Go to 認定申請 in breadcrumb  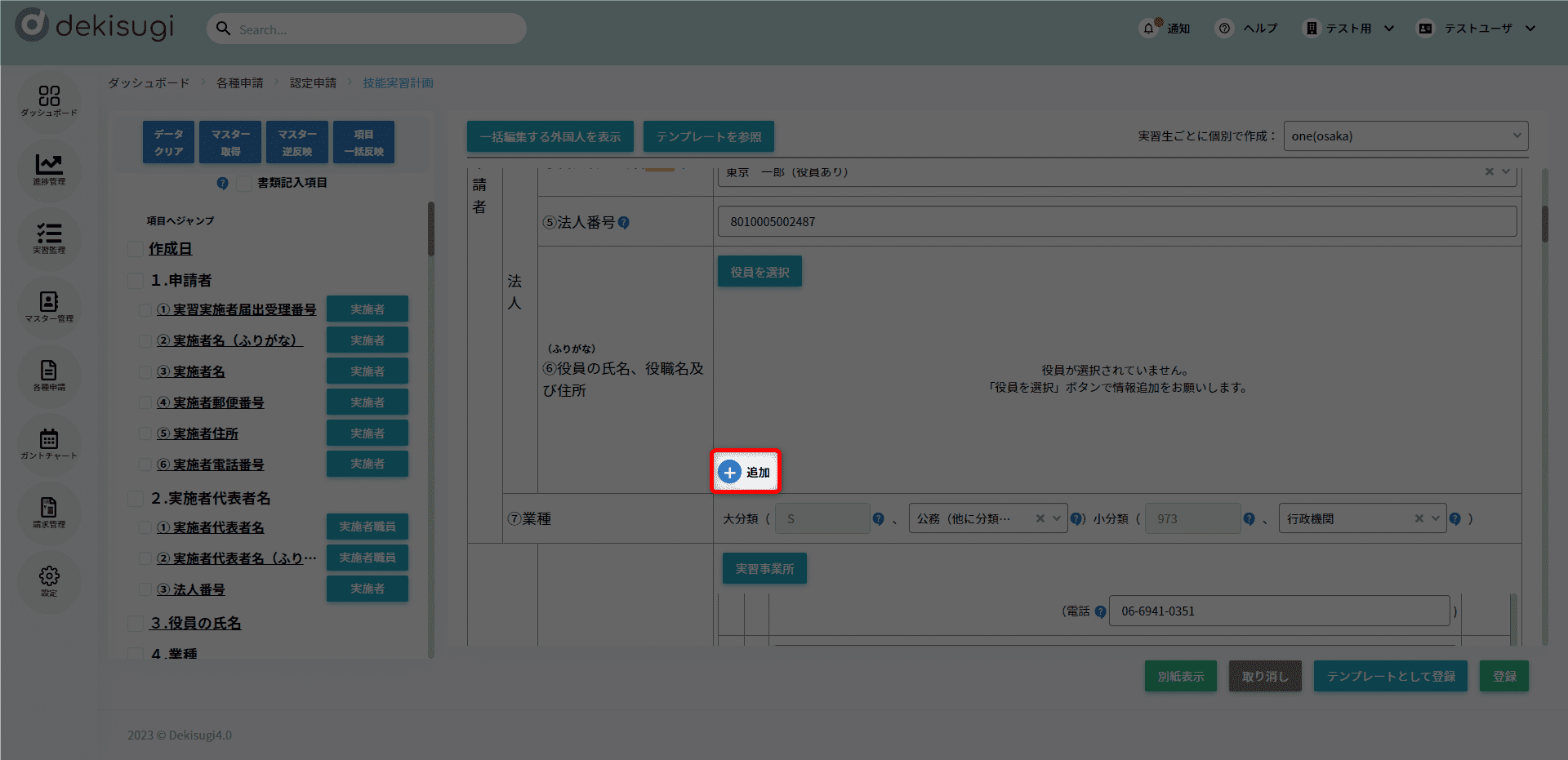[313, 83]
